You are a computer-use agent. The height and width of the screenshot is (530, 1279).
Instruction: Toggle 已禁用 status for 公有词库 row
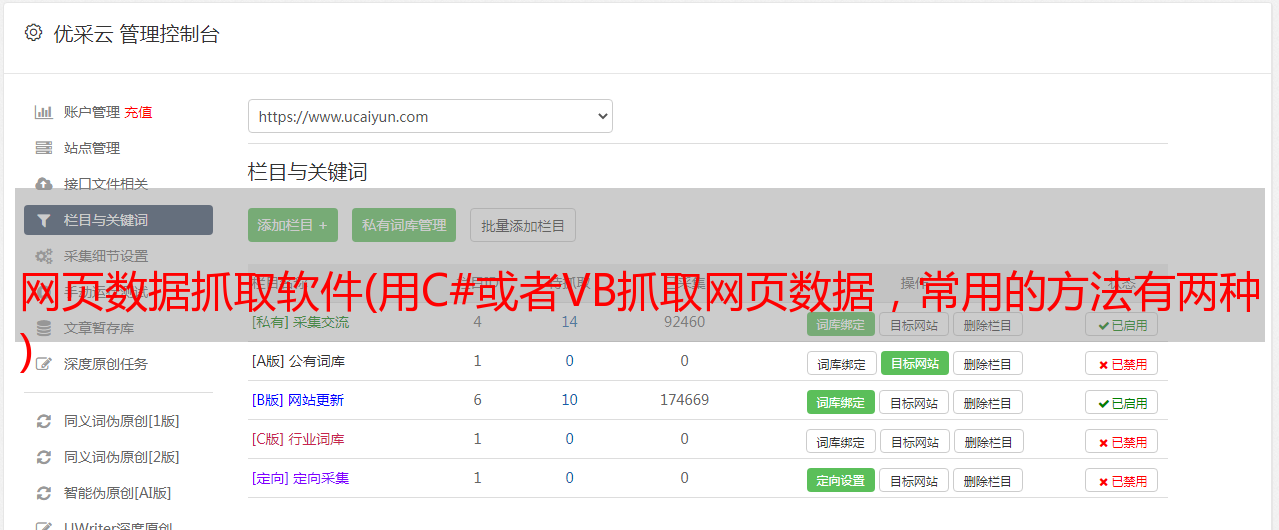tap(1121, 364)
